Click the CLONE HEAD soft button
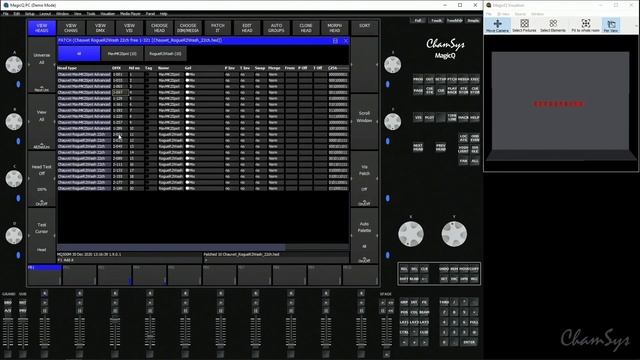The width and height of the screenshot is (640, 360). (306, 28)
